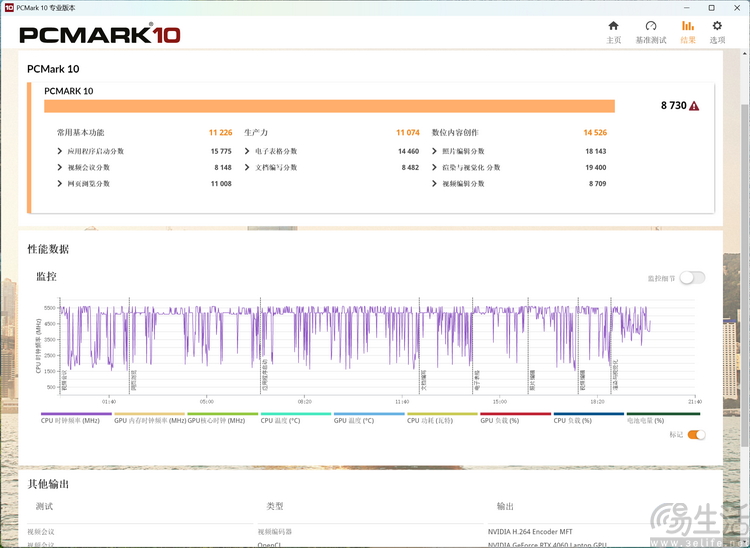
Task: Expand the 视频编辑分数 row chevron
Action: (434, 184)
